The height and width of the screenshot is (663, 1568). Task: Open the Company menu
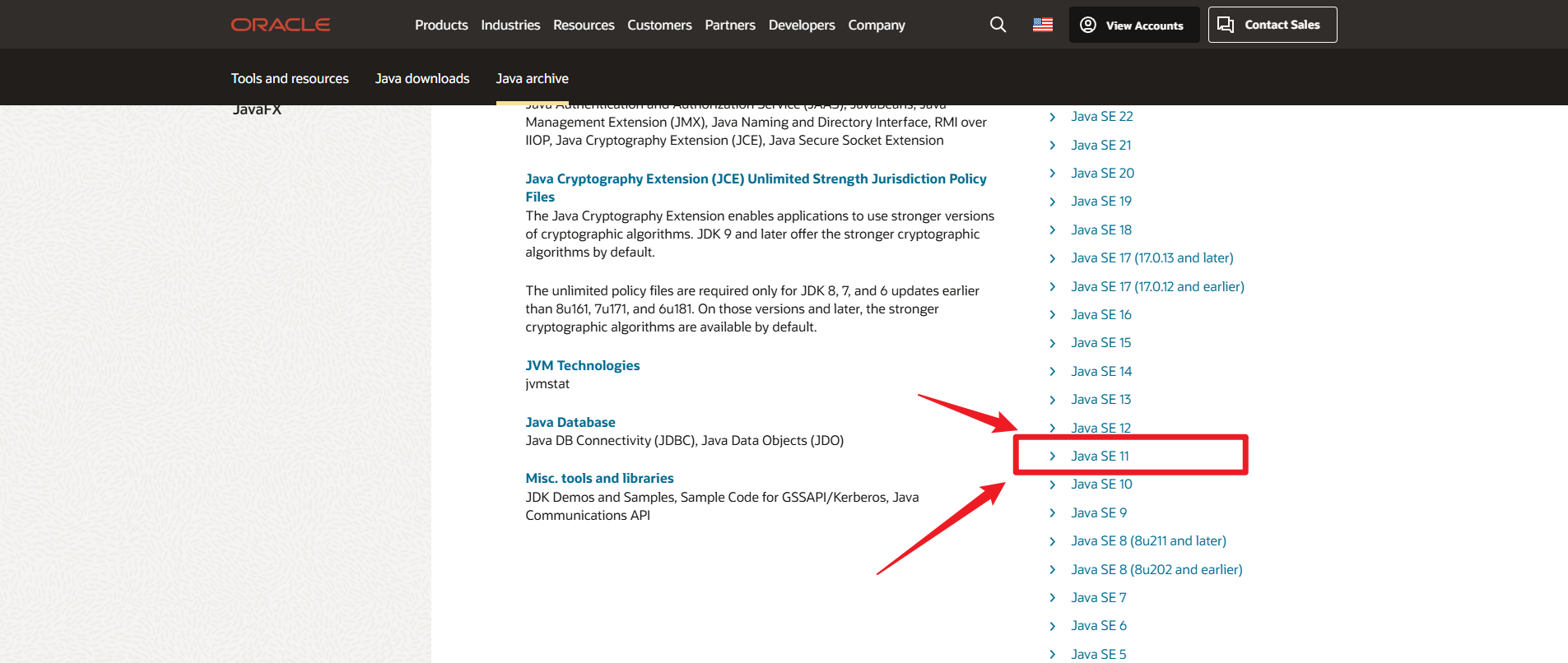[877, 25]
